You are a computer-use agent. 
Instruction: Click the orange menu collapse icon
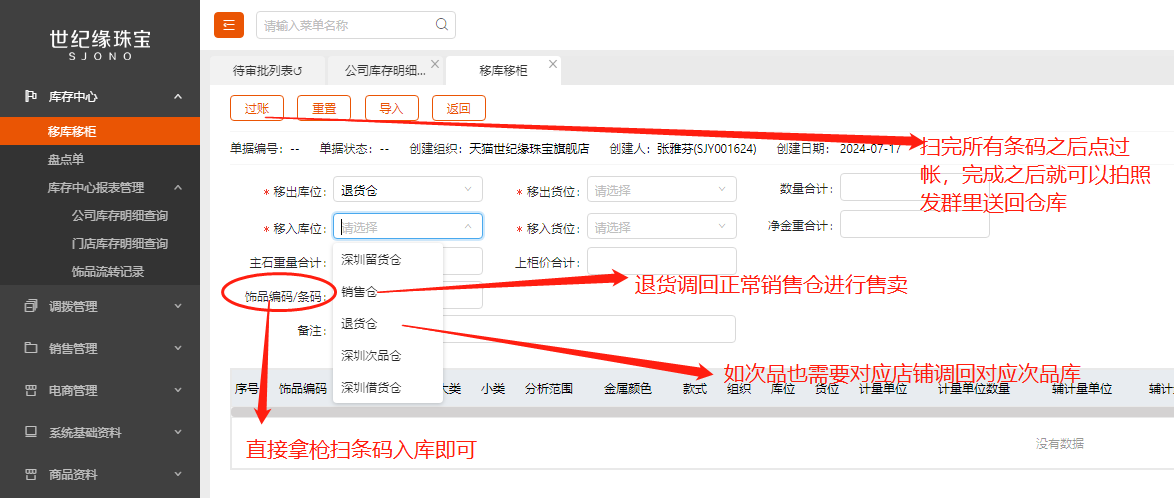pyautogui.click(x=229, y=25)
